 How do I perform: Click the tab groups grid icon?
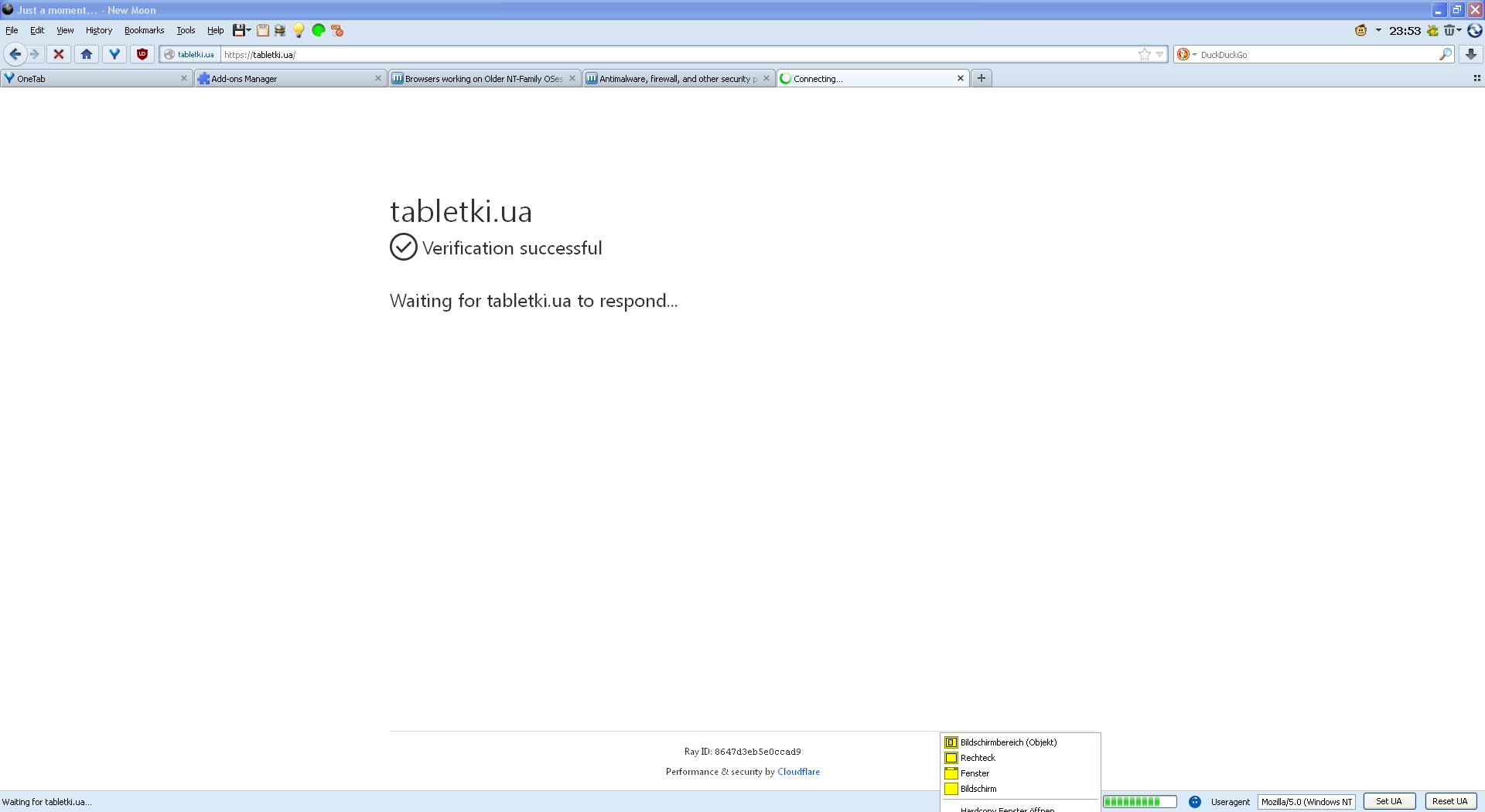[x=1476, y=78]
